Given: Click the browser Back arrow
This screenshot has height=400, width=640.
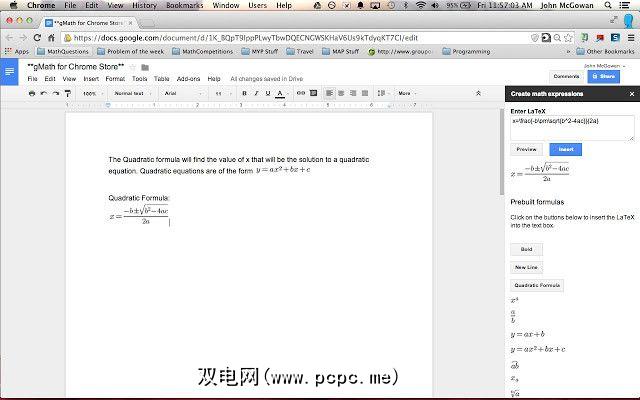Looking at the screenshot, I should coord(9,38).
